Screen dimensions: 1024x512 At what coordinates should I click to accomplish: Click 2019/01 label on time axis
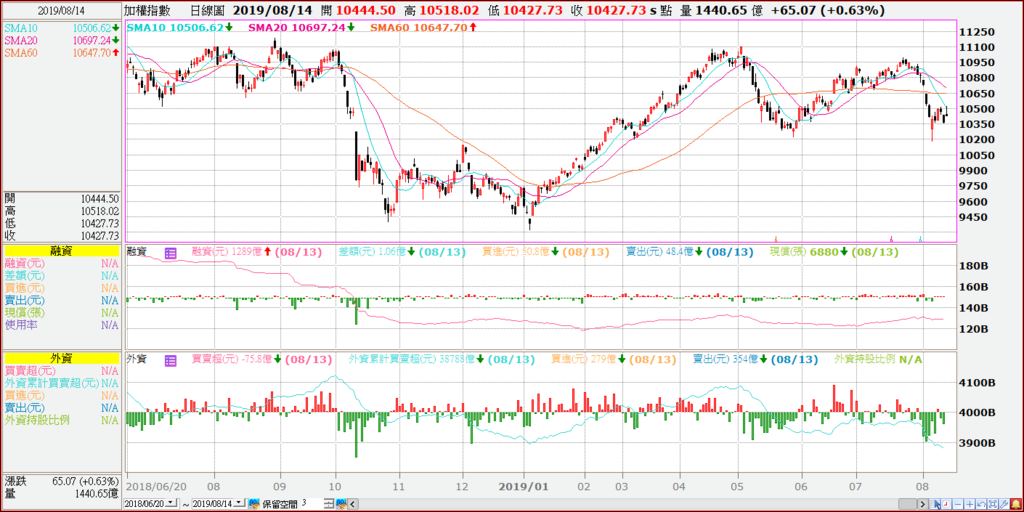522,487
